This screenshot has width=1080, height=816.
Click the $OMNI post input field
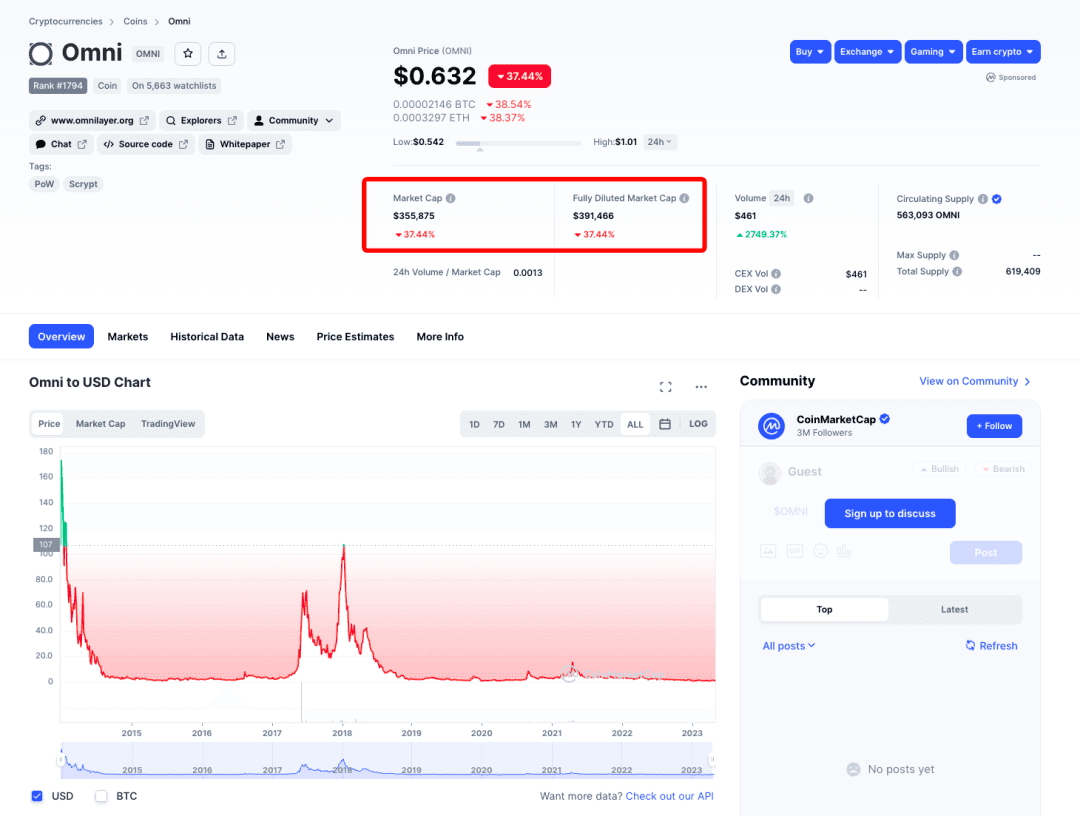(791, 512)
